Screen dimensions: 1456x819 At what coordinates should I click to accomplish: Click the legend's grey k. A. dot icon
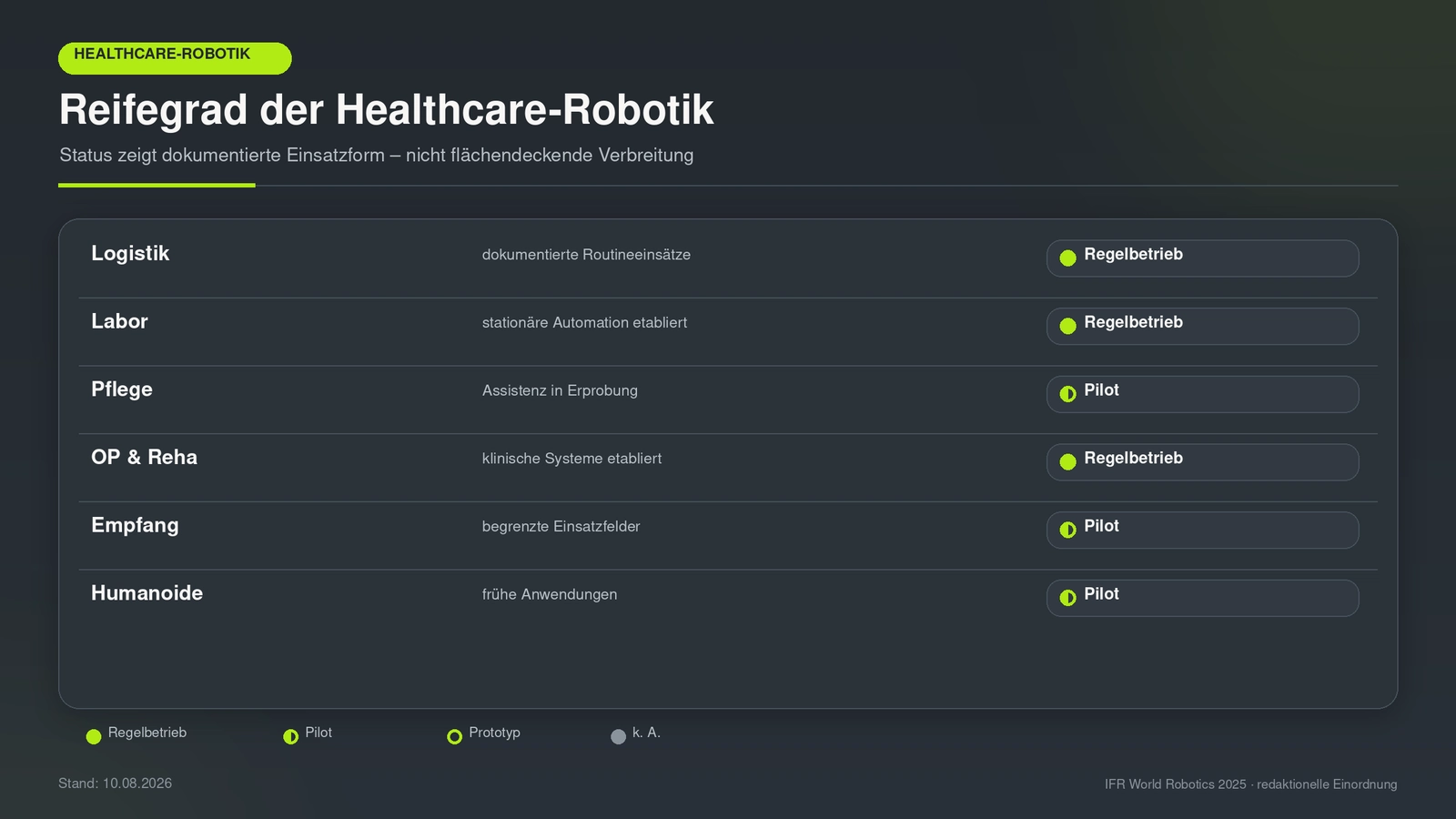619,736
